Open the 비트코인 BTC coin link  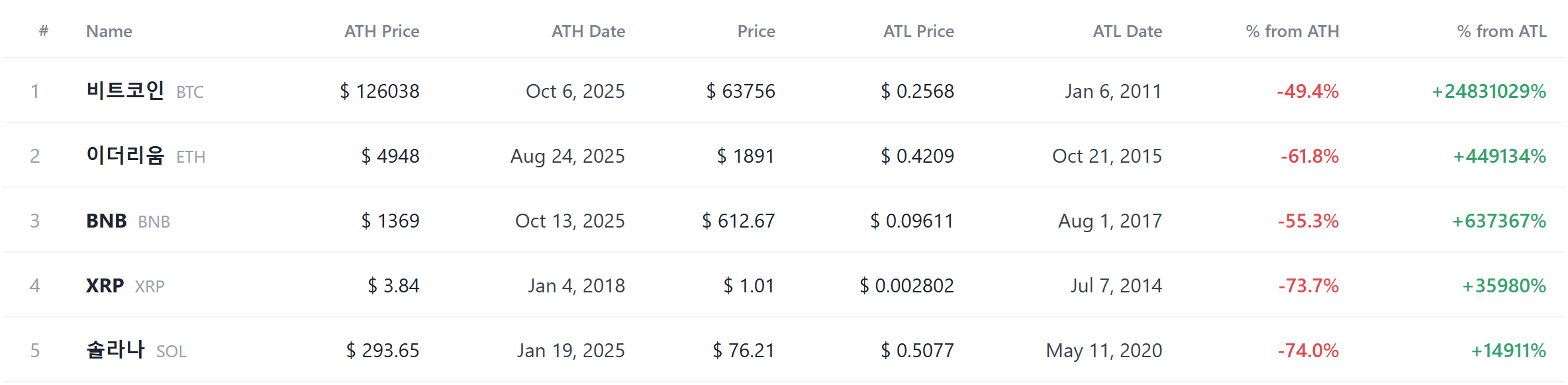coord(145,91)
